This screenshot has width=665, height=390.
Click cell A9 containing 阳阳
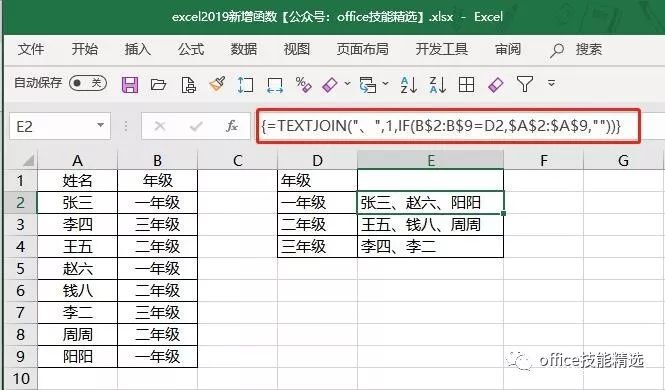(x=77, y=357)
